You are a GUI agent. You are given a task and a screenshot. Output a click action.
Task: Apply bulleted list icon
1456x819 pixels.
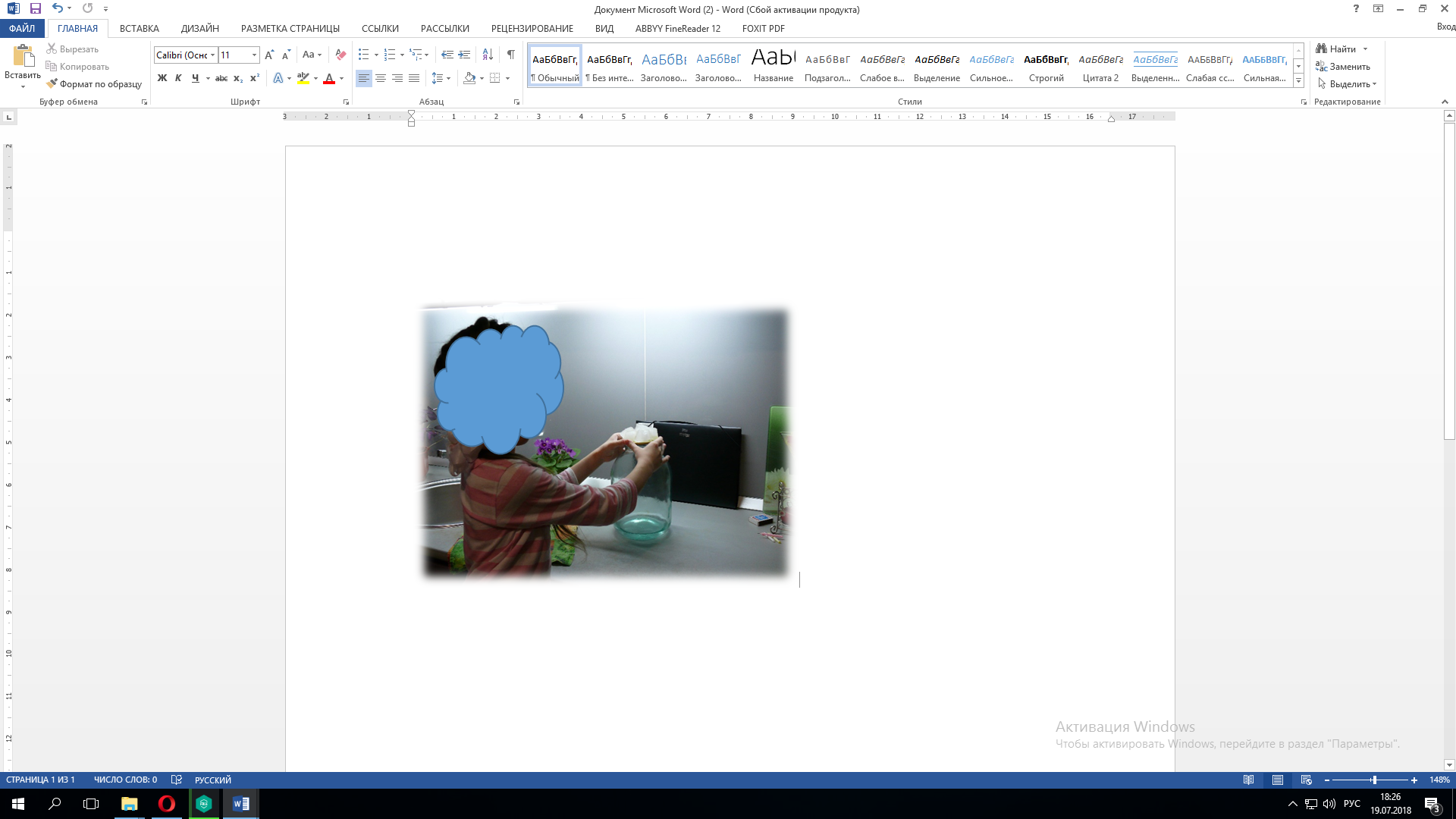click(364, 55)
